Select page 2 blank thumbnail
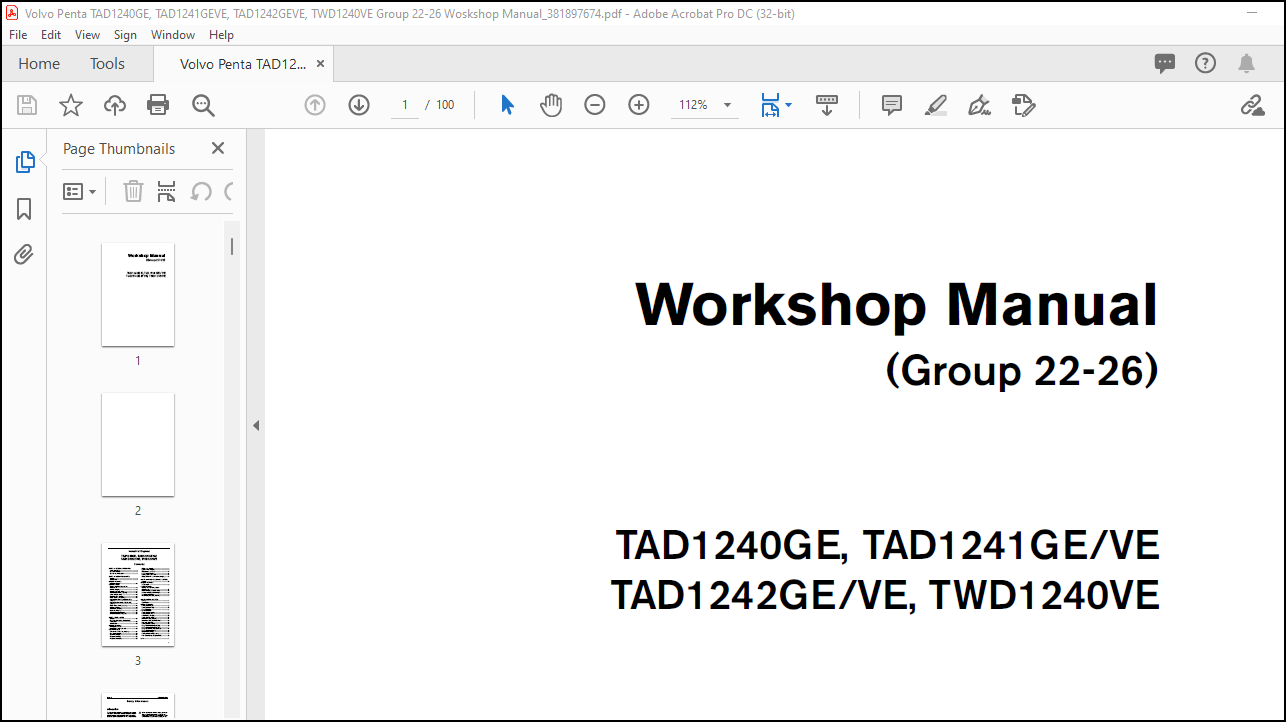 click(138, 445)
